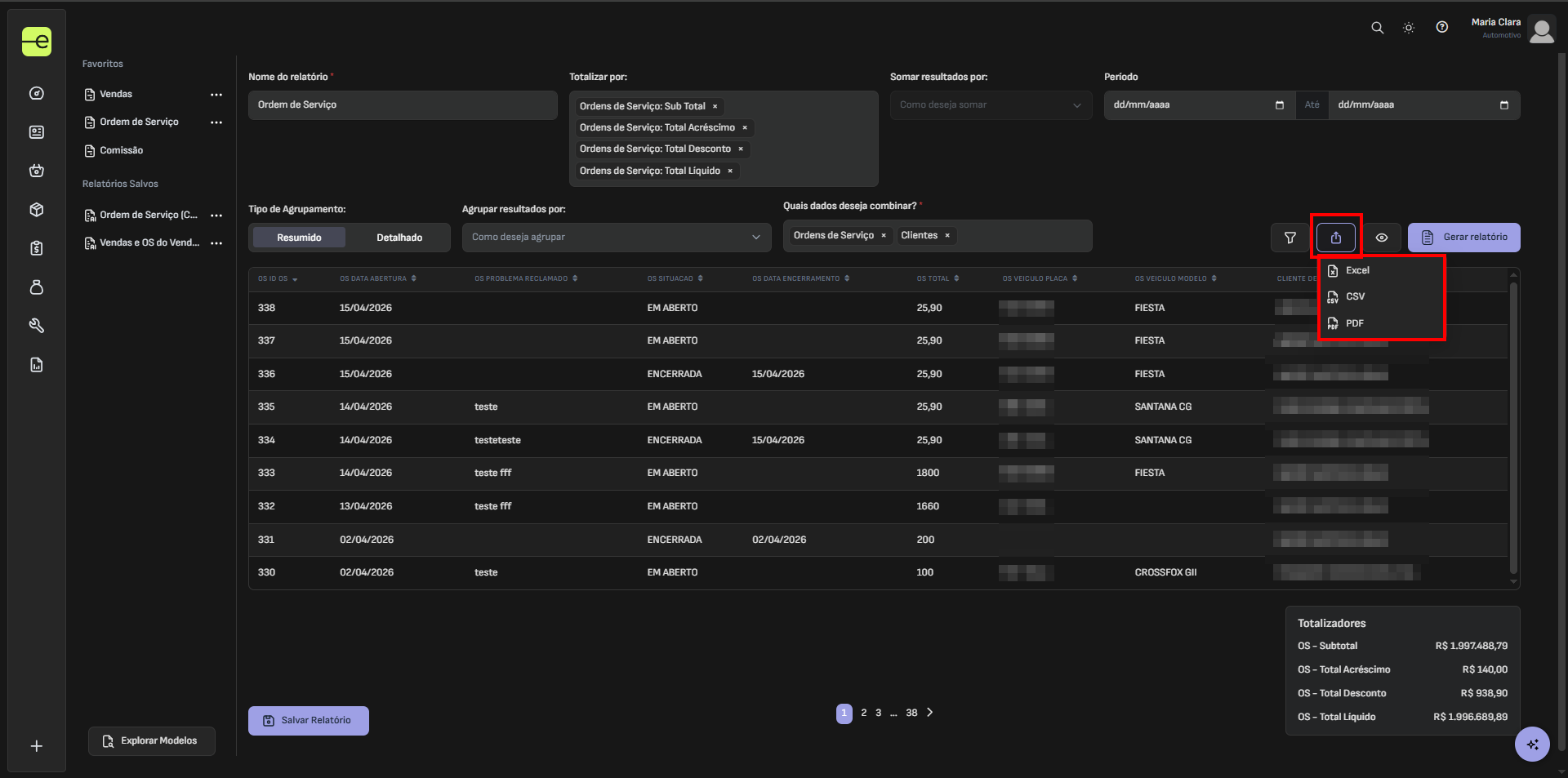Open the wrench tools sidebar icon
The image size is (1568, 778).
coord(37,326)
